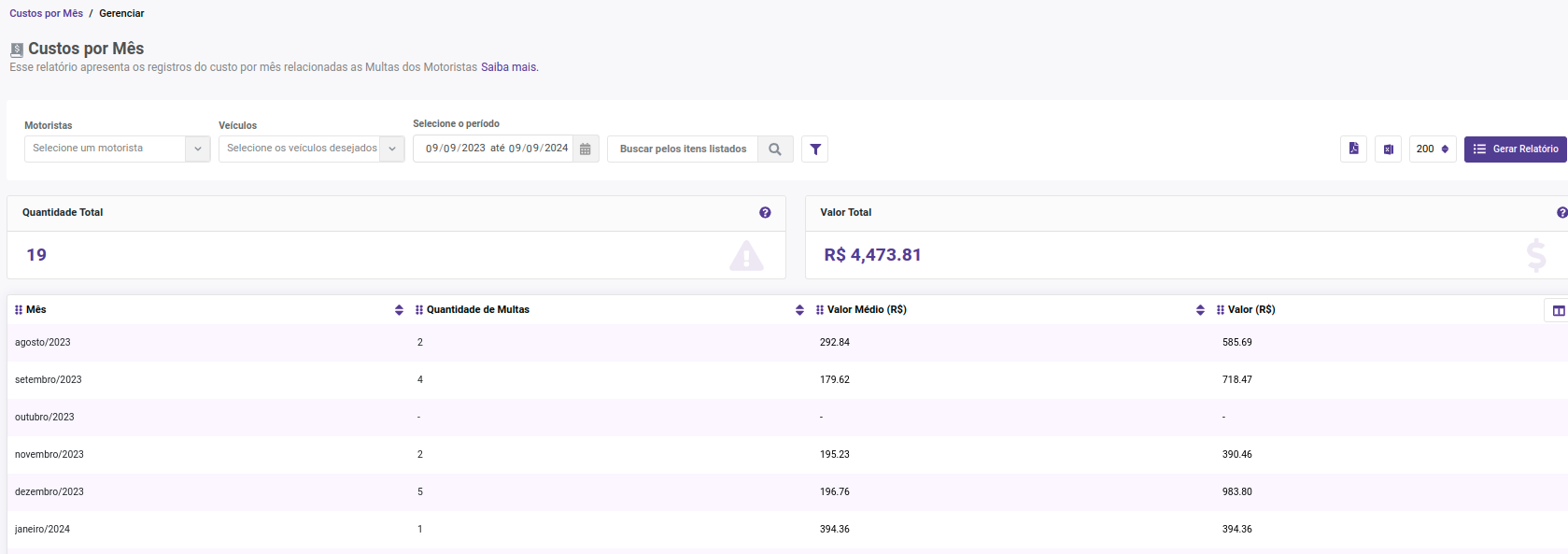Select the setembro/2023 row

[x=787, y=380]
